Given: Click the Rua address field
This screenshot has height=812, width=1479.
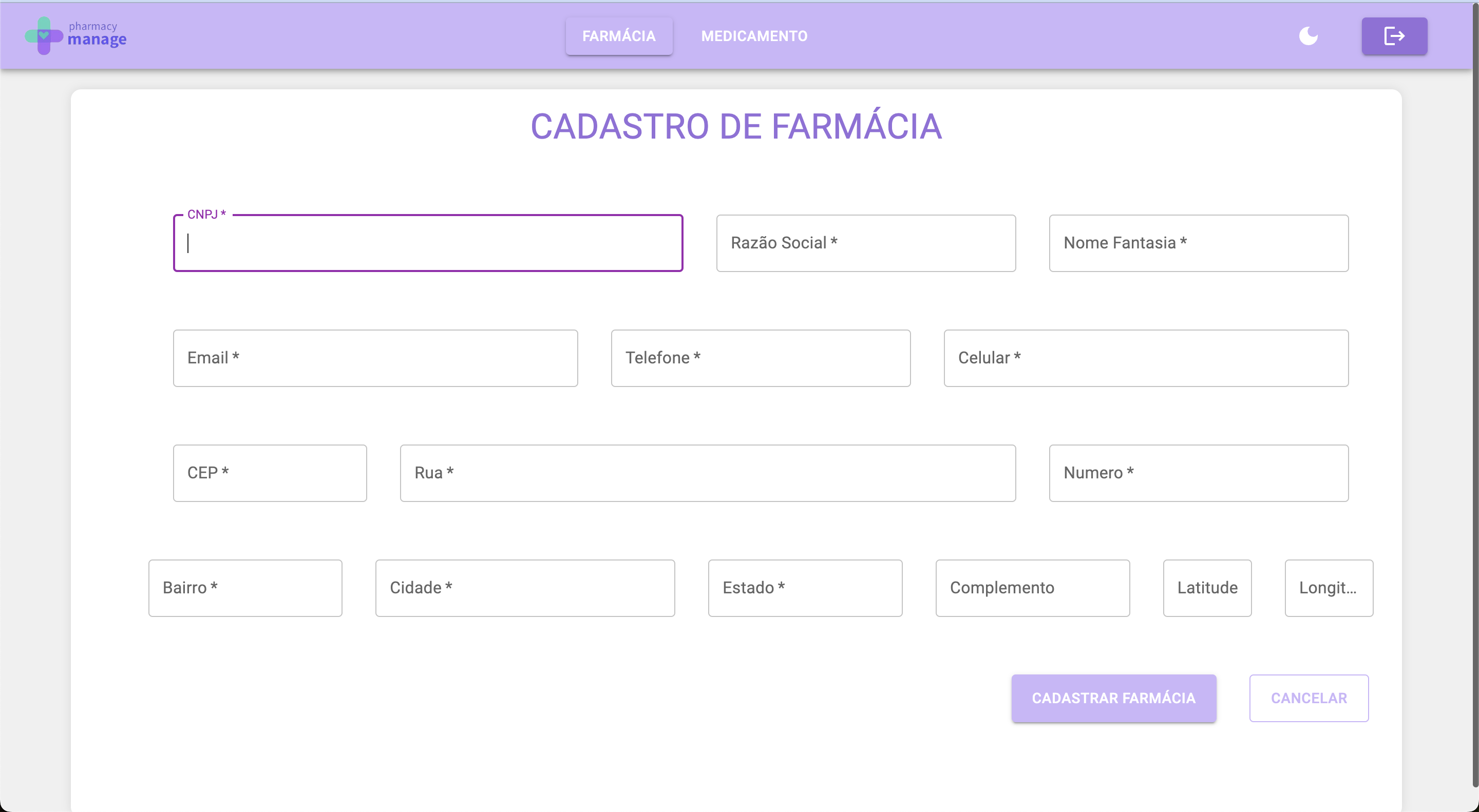Looking at the screenshot, I should tap(707, 473).
